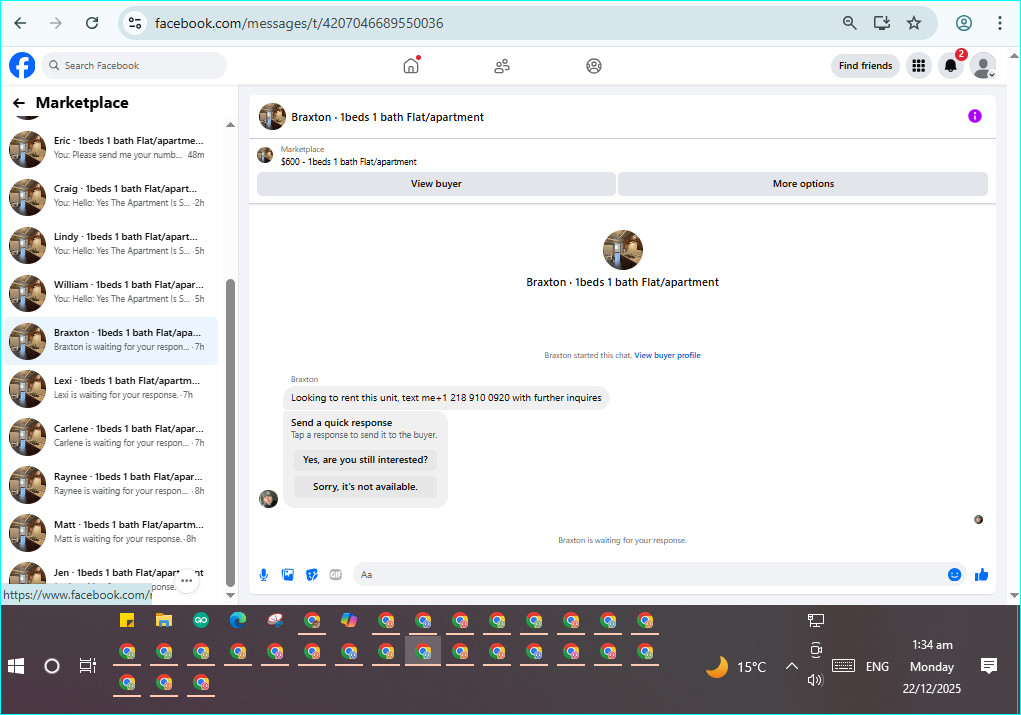This screenshot has height=715, width=1021.
Task: Open the account profile avatar menu
Action: pos(983,66)
